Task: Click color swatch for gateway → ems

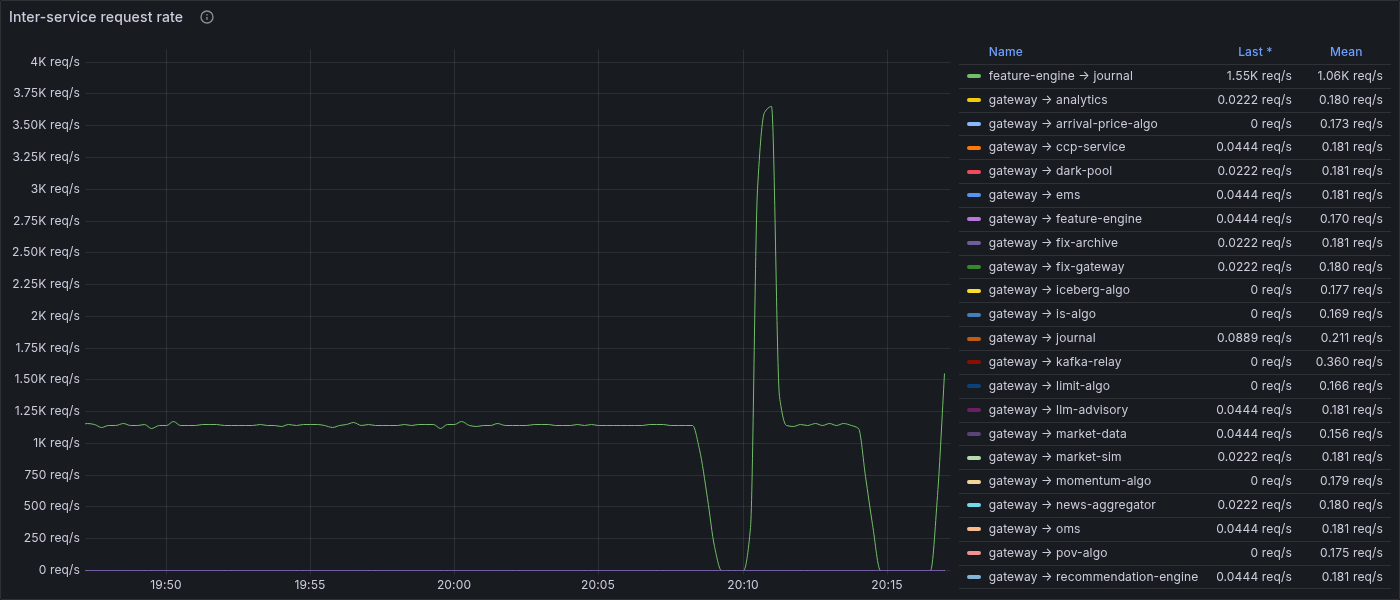Action: [974, 195]
